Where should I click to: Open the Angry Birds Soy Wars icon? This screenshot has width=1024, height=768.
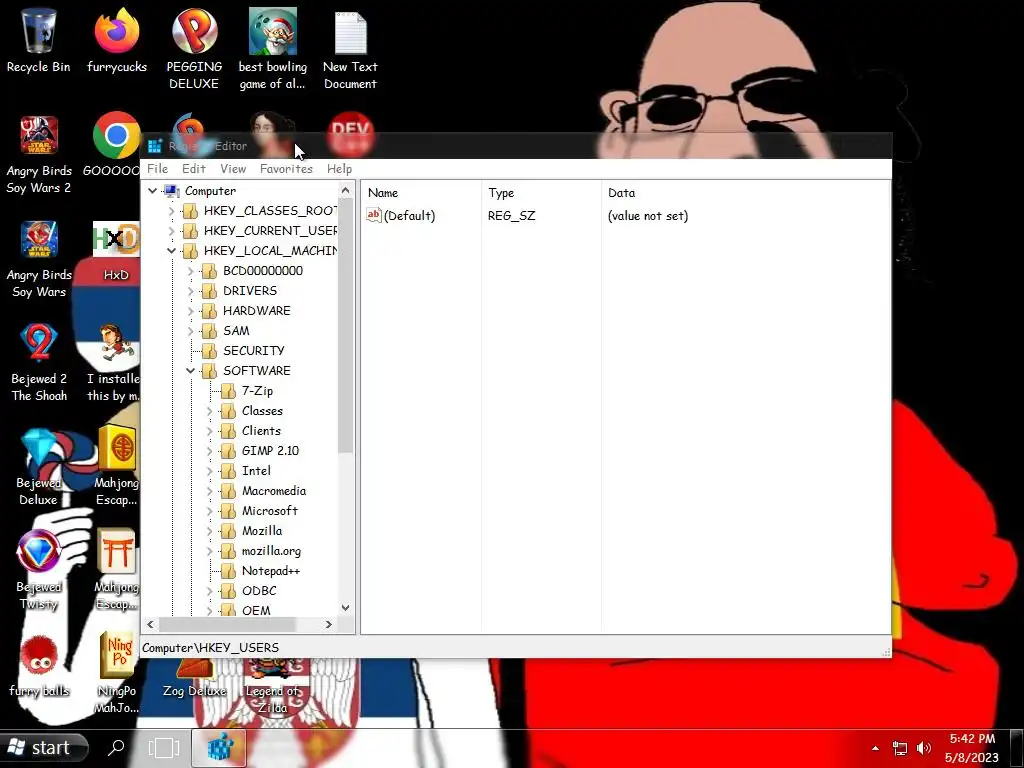[x=39, y=260]
